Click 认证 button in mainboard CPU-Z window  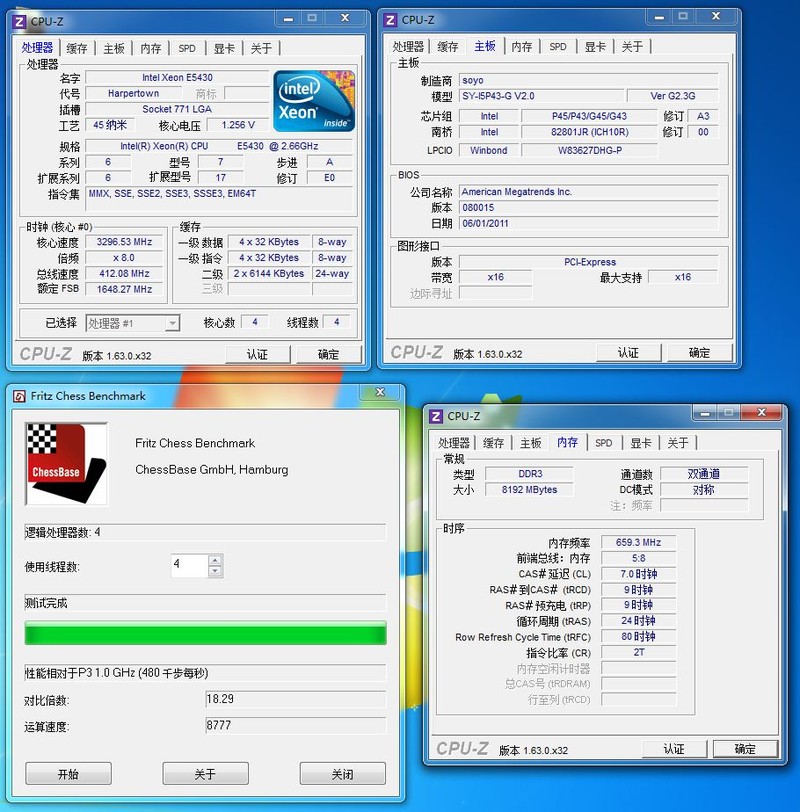point(628,353)
